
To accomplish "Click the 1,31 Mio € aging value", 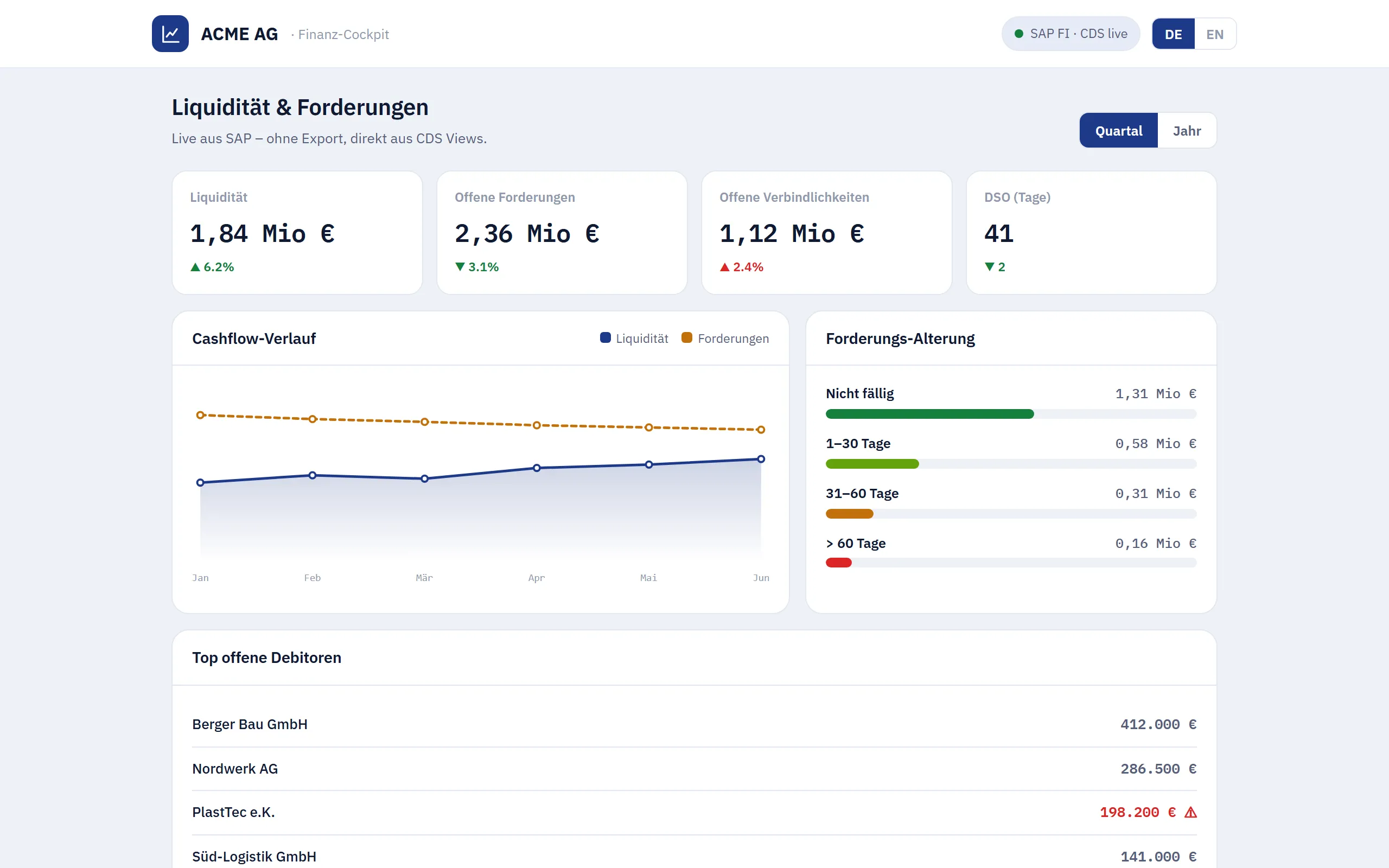I will (1155, 394).
